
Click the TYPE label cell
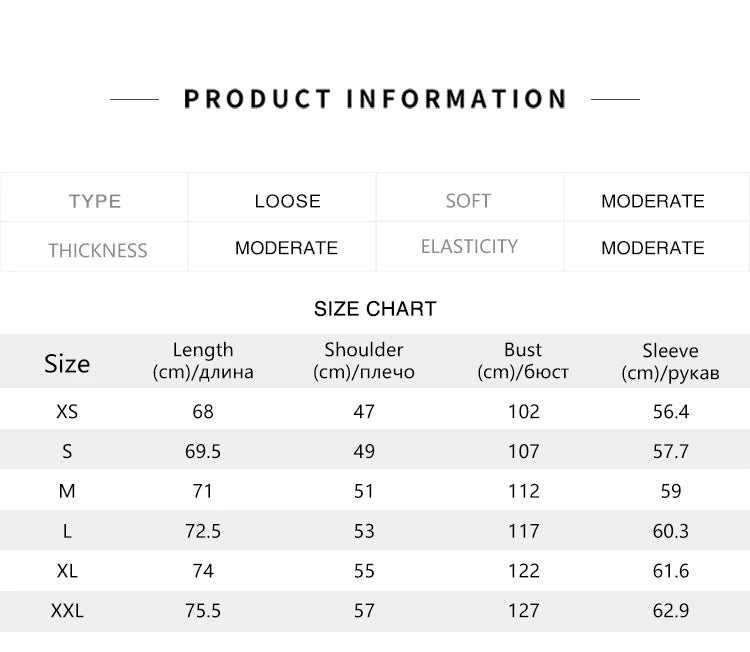95,201
